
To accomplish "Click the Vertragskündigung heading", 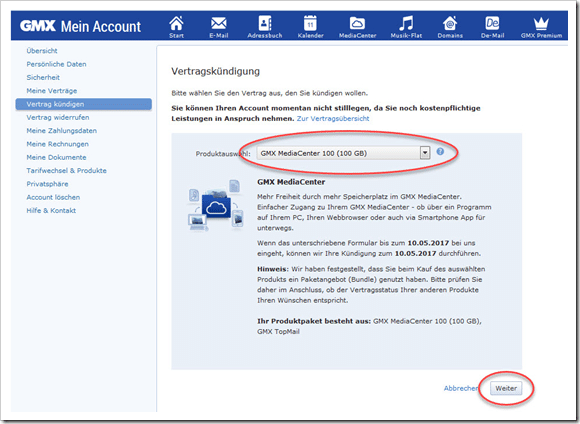I will 216,71.
